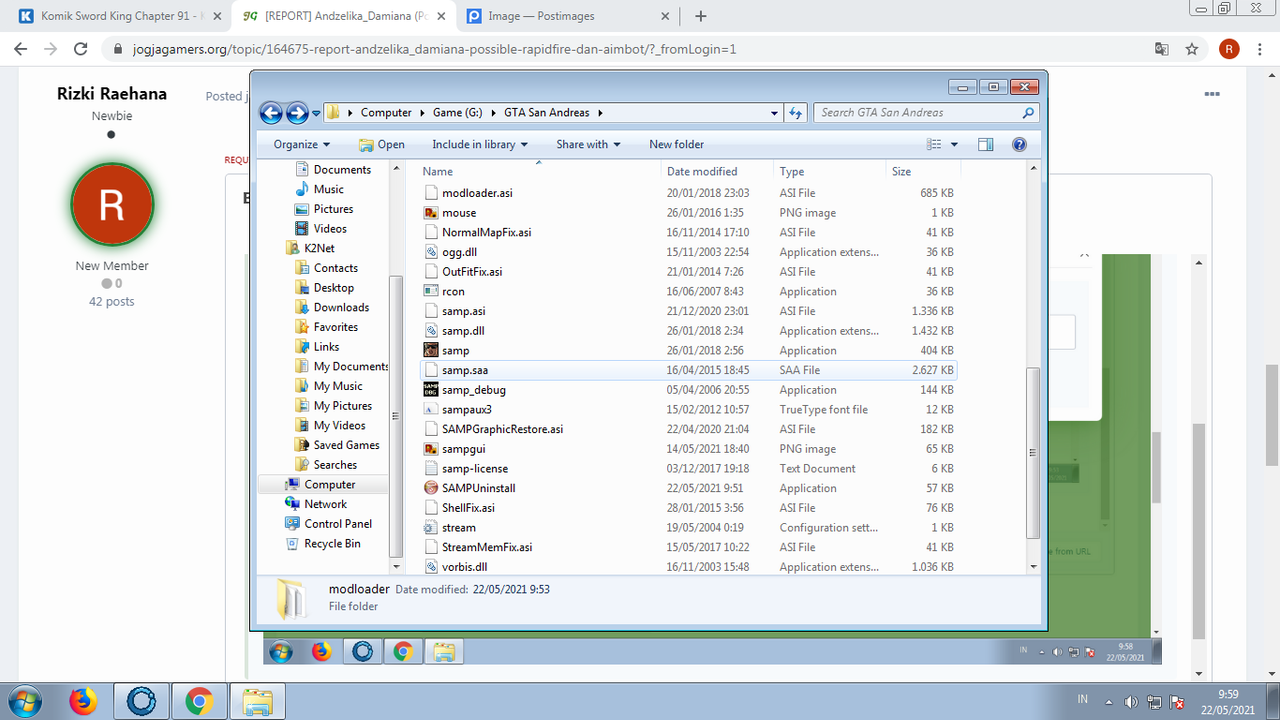The width and height of the screenshot is (1280, 720).
Task: Click the Recycle Bin icon in navigation pane
Action: 292,543
